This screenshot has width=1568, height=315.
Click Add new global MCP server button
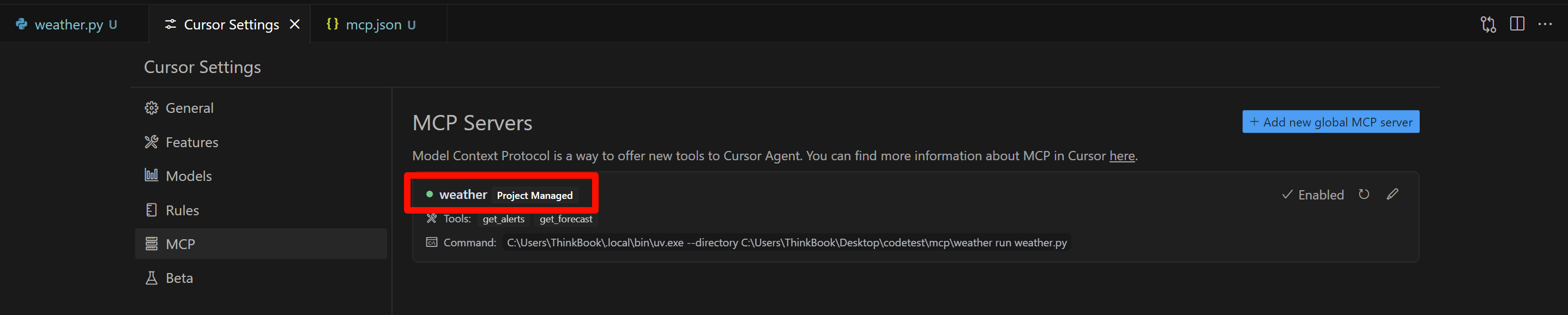pyautogui.click(x=1331, y=122)
